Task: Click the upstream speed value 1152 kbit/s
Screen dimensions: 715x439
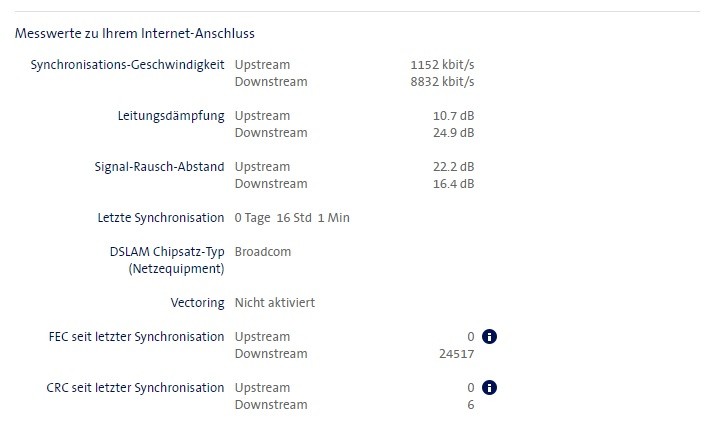Action: point(442,65)
